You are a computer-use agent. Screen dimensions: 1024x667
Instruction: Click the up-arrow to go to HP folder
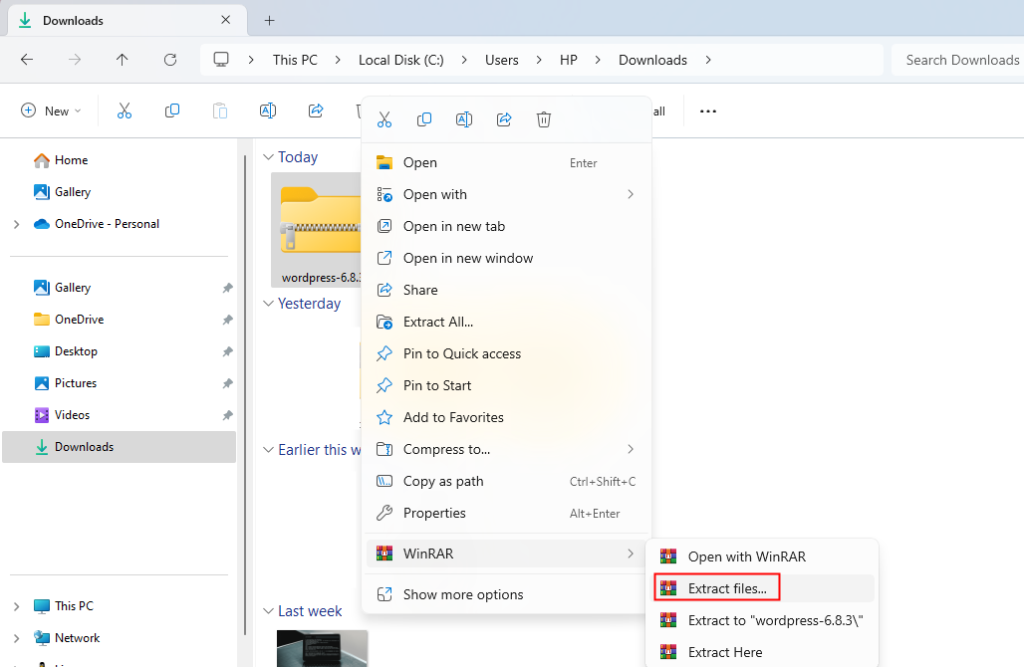122,59
